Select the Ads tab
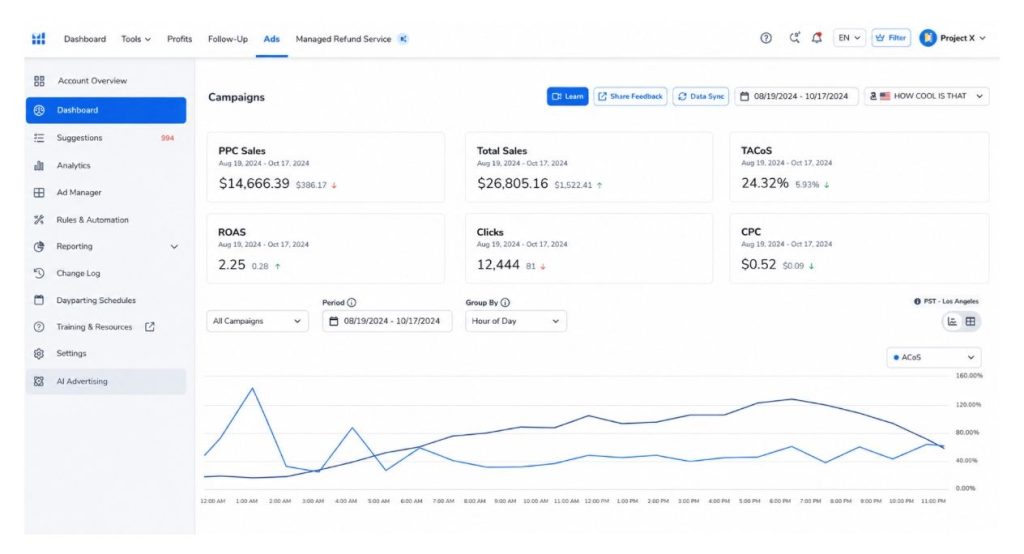The image size is (1024, 554). click(272, 39)
